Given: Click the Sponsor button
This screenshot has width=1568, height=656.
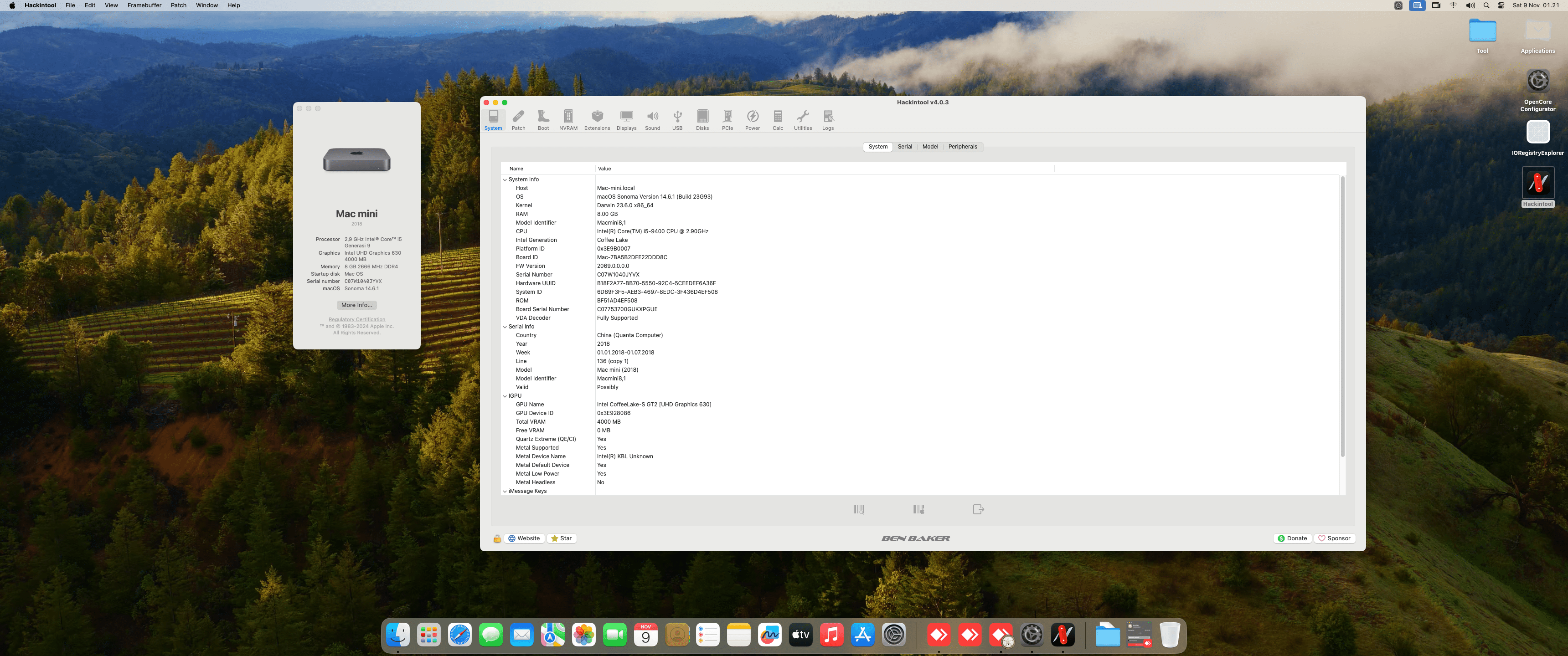Looking at the screenshot, I should [1334, 538].
